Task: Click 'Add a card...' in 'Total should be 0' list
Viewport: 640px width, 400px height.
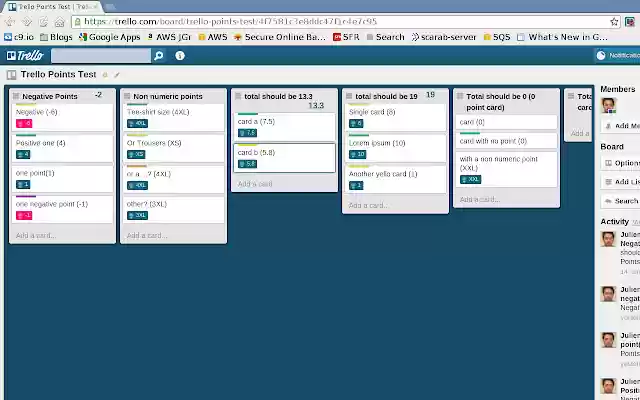Action: pos(480,199)
